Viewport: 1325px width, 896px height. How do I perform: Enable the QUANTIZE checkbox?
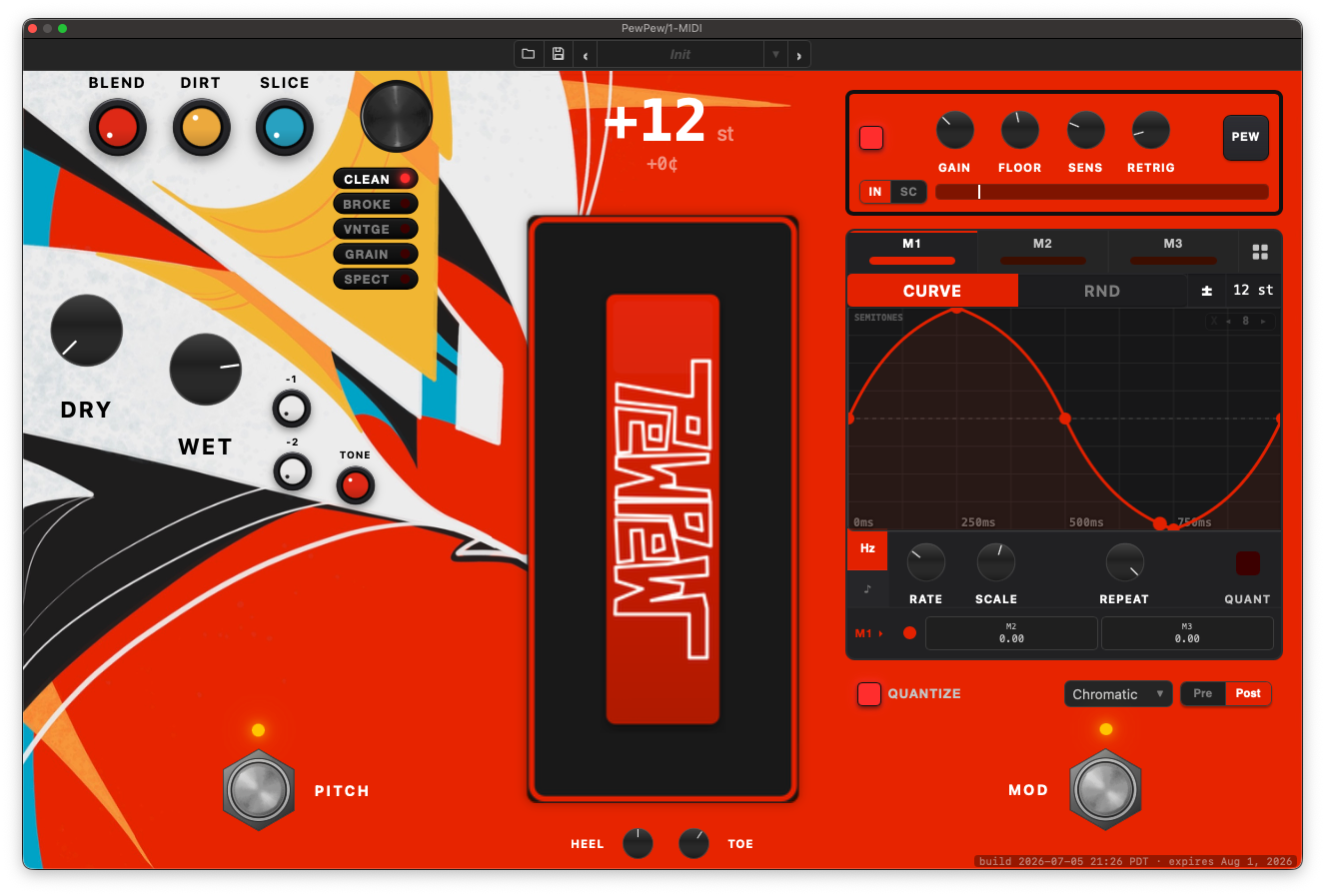(x=869, y=694)
